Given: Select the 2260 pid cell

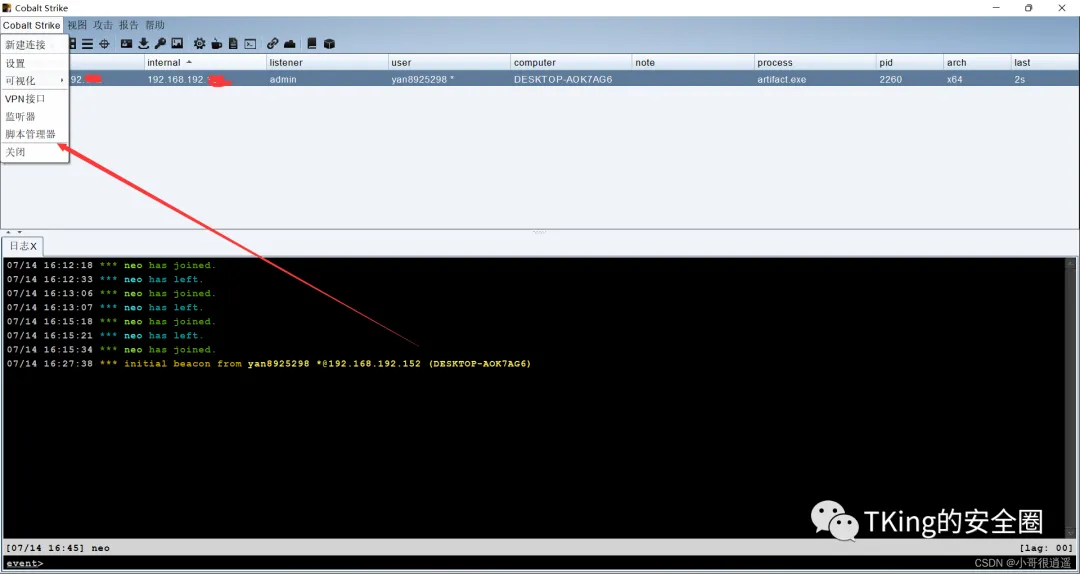Looking at the screenshot, I should [x=909, y=79].
